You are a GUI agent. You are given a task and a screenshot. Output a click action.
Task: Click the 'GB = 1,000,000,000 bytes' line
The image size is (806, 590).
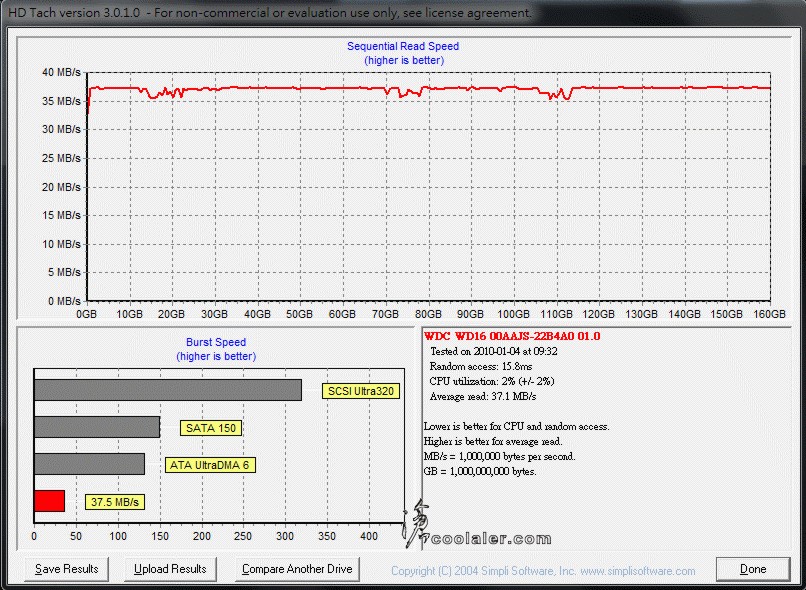(480, 471)
